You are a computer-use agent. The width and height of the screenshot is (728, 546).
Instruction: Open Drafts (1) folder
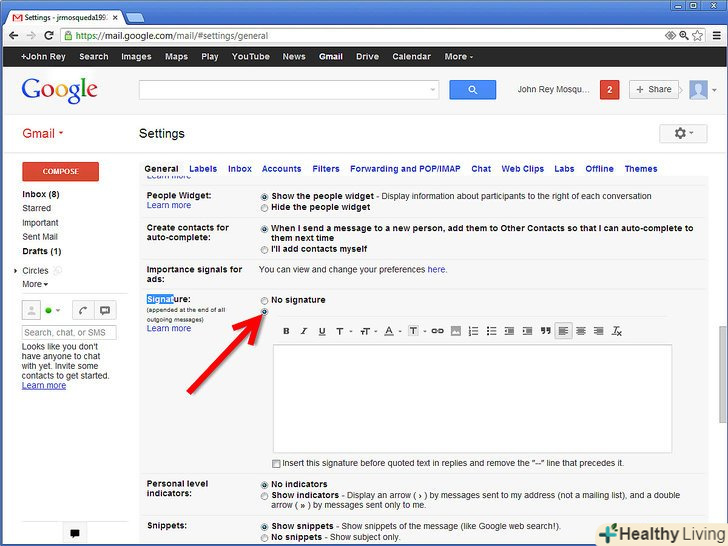(42, 251)
